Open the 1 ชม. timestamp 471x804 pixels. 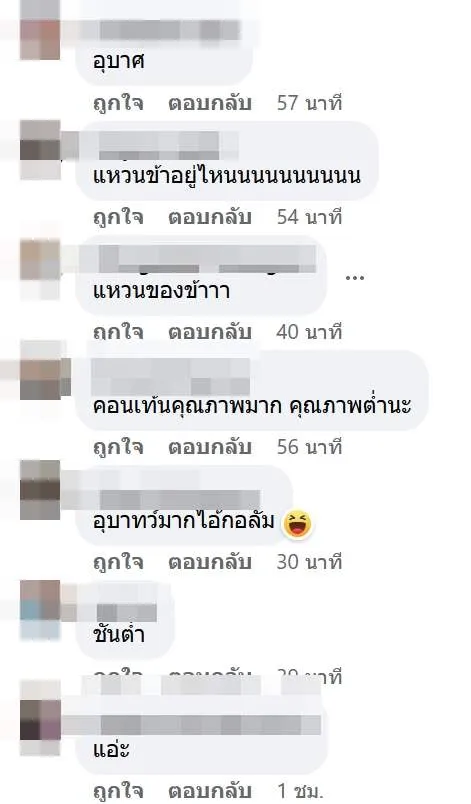tap(301, 792)
